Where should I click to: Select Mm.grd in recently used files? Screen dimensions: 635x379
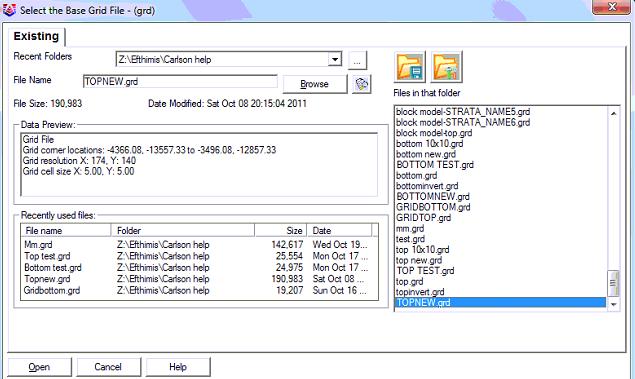38,245
